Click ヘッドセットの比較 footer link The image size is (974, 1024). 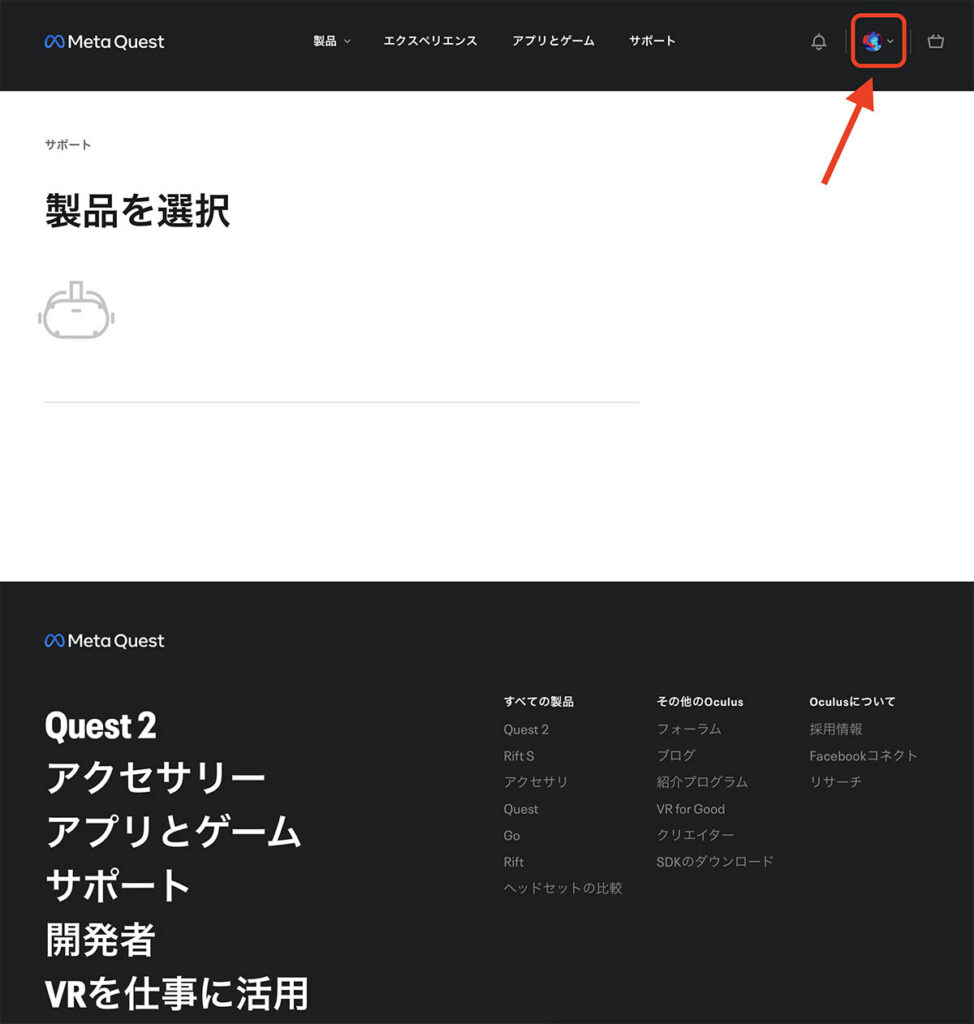[x=563, y=888]
